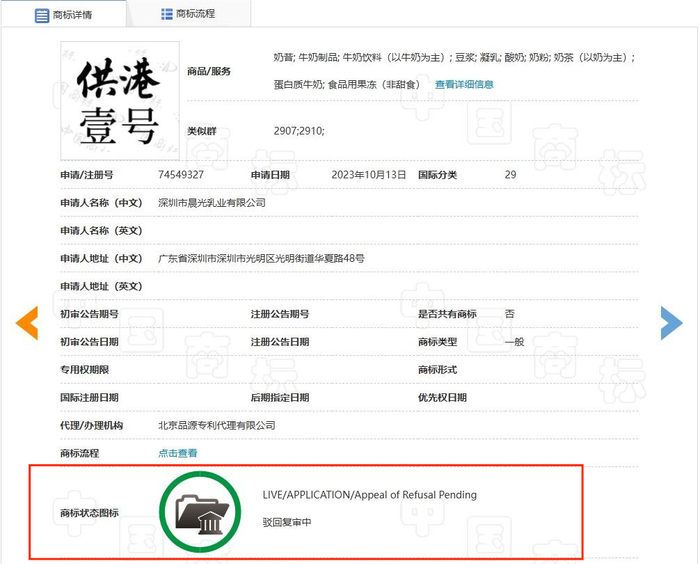Open the 供港壹号 trademark image
Image resolution: width=700 pixels, height=564 pixels.
click(x=120, y=100)
